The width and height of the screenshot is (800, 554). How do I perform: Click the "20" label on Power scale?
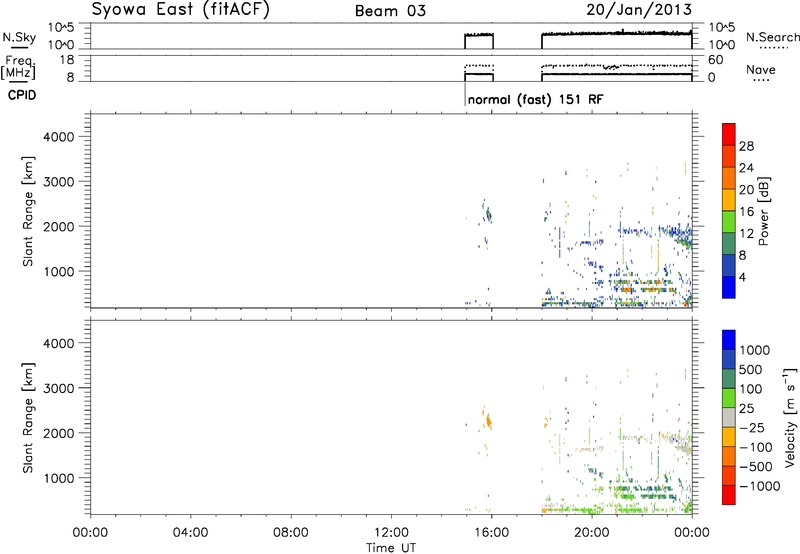pyautogui.click(x=746, y=190)
